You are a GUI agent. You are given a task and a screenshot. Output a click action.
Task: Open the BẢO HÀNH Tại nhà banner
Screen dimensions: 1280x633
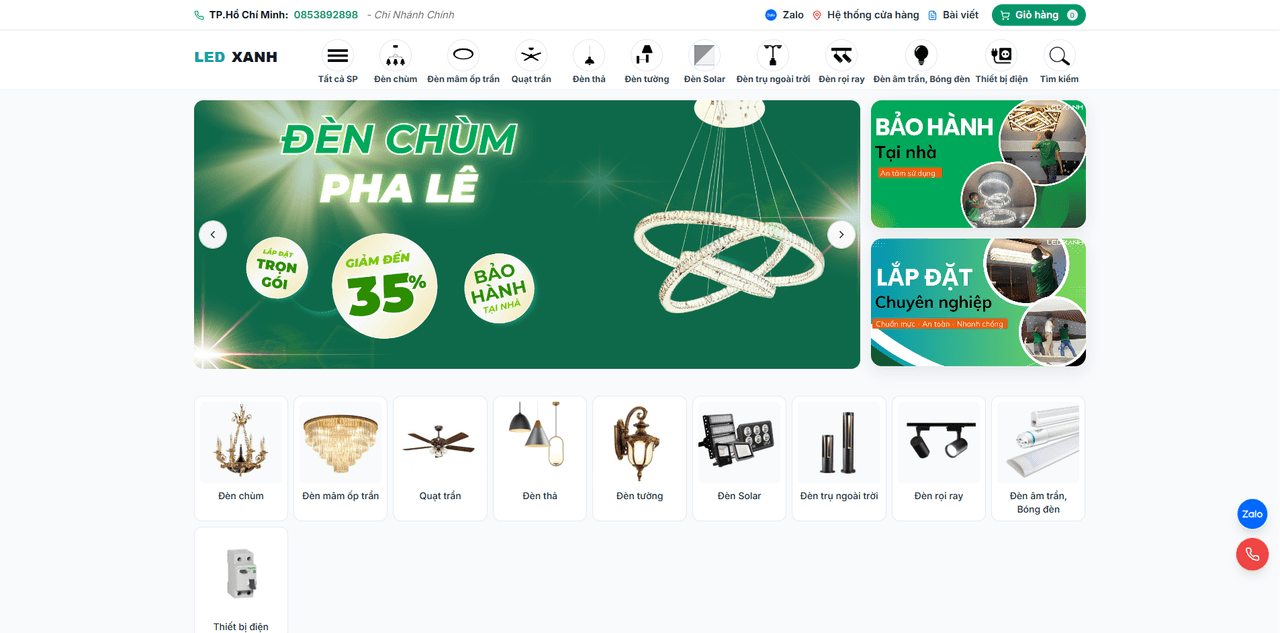click(x=977, y=163)
